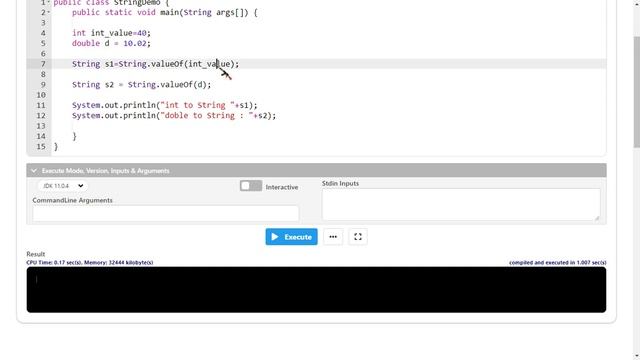Image resolution: width=640 pixels, height=360 pixels.
Task: Open the three-dots more options button
Action: point(333,237)
